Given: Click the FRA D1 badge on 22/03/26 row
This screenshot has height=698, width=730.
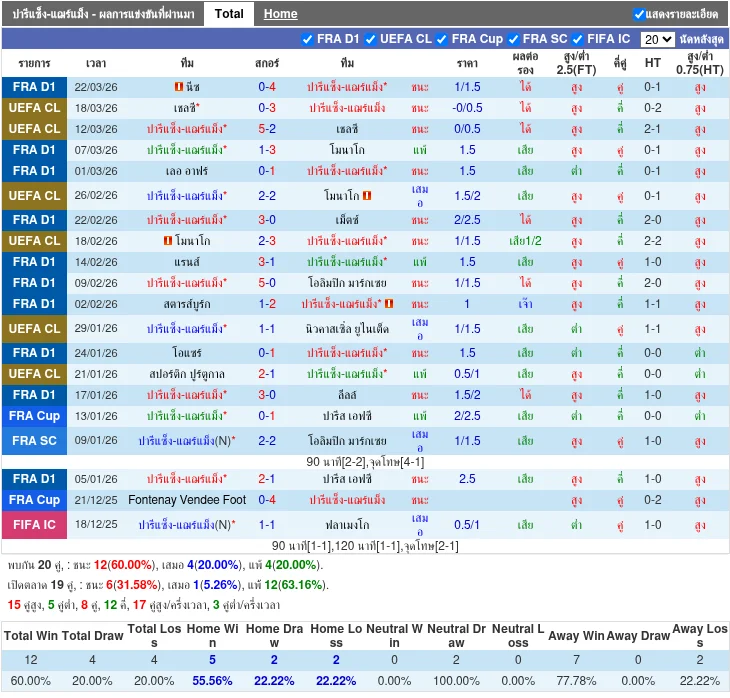Looking at the screenshot, I should point(35,87).
